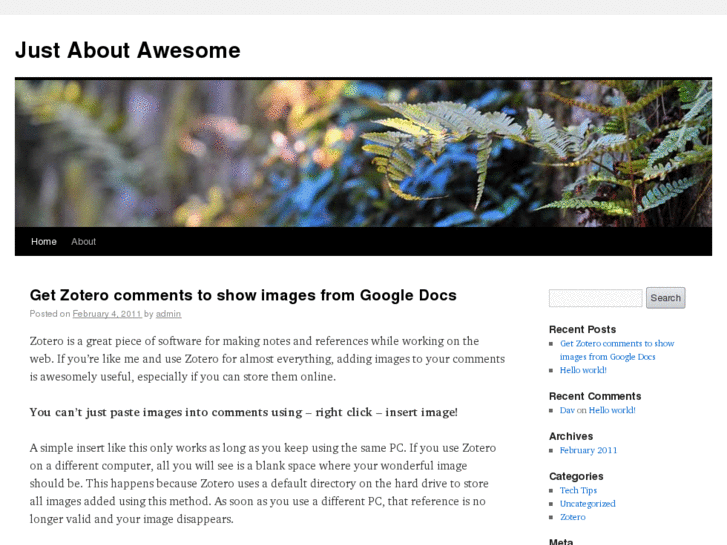Focus the sidebar search input field
The width and height of the screenshot is (727, 545).
click(x=595, y=298)
